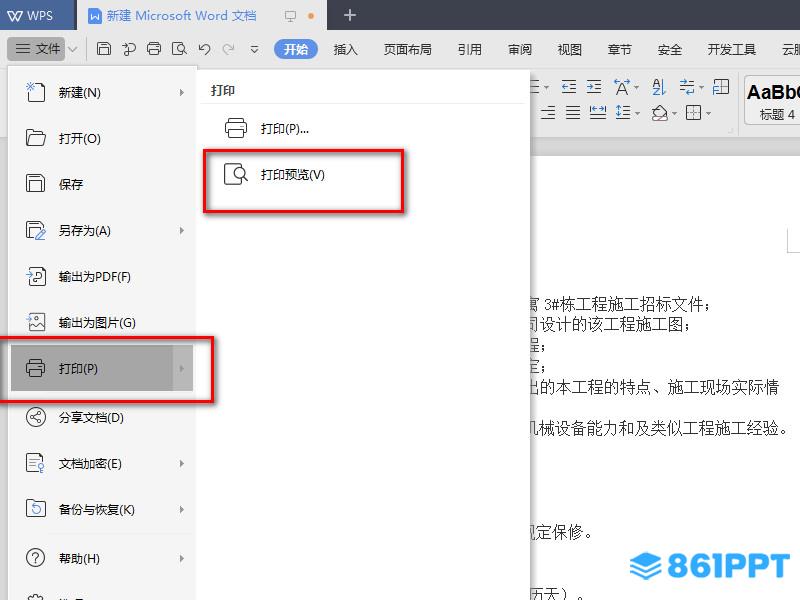
Task: Expand the 备份与恢复(K) submenu arrow
Action: [182, 509]
